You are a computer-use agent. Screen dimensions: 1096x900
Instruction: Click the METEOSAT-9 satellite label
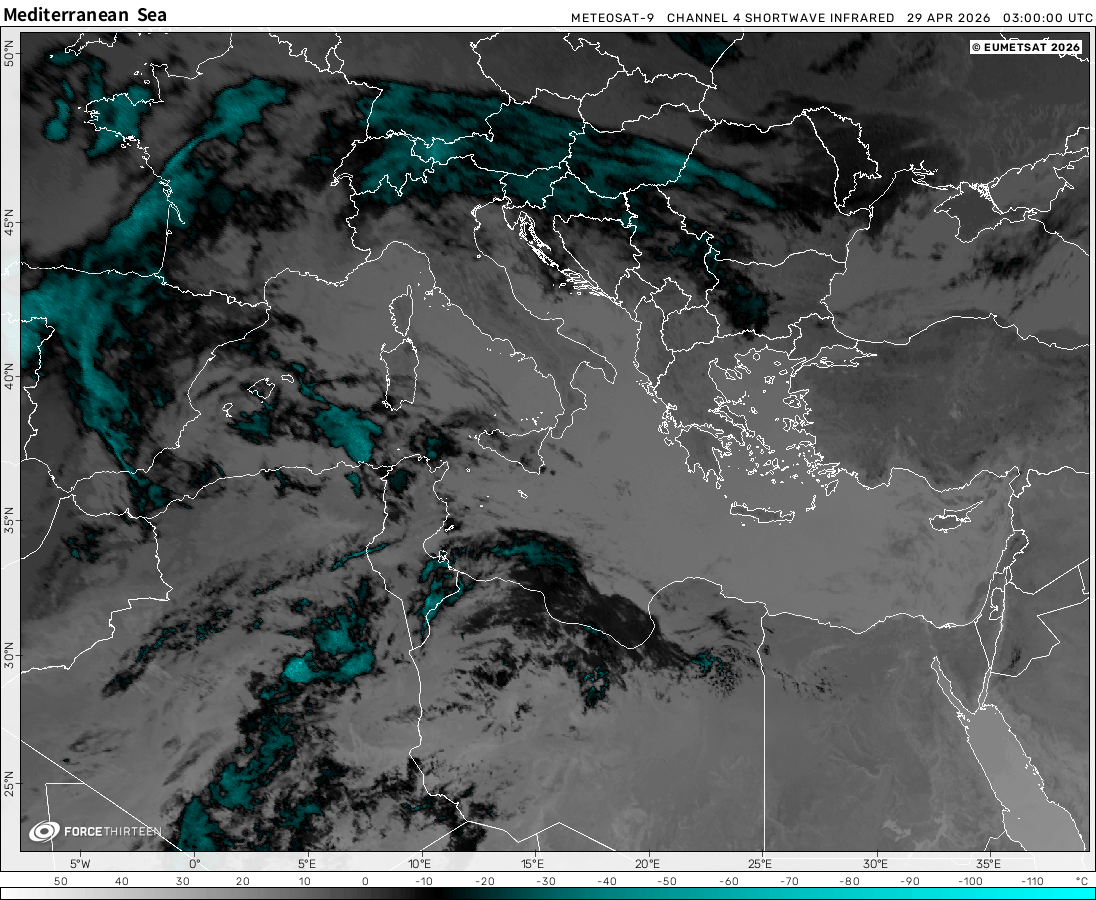pos(612,18)
